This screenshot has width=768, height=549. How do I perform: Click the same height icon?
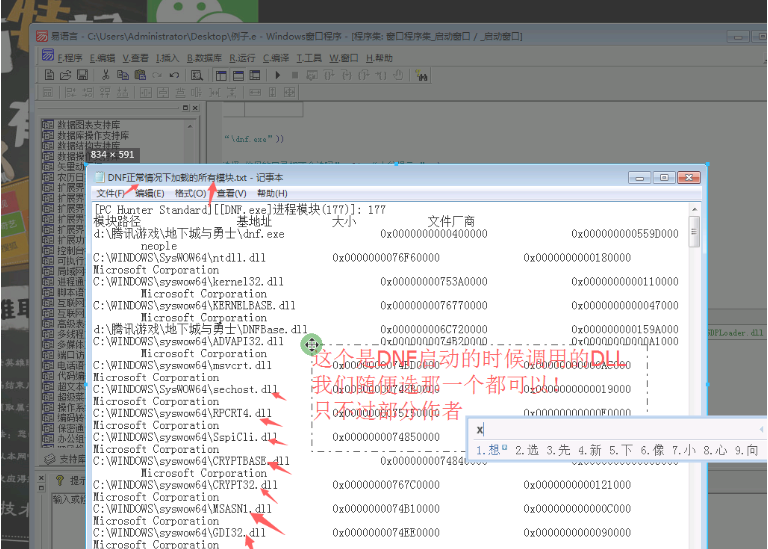pos(273,92)
